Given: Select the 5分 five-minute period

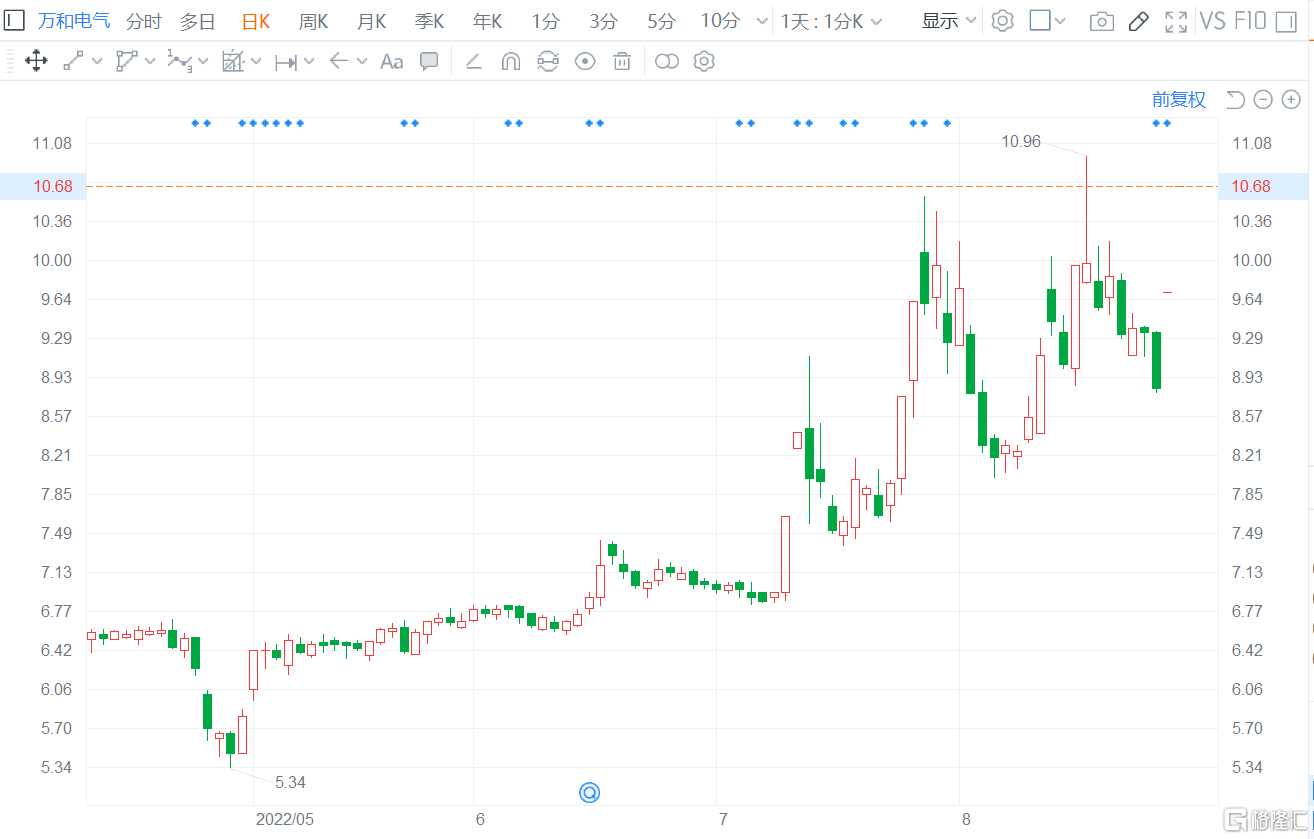Looking at the screenshot, I should tap(661, 22).
